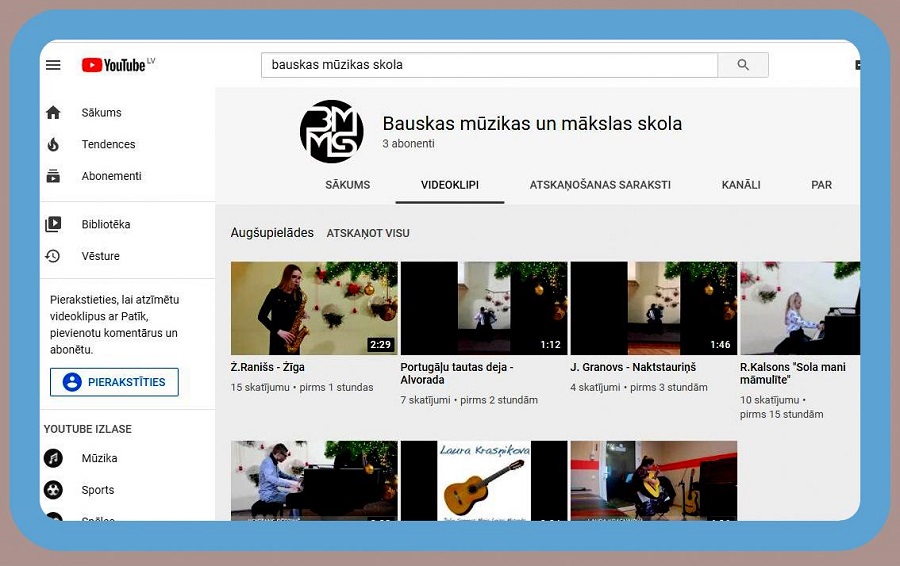This screenshot has width=900, height=566.
Task: Click the search magnifier button
Action: (743, 65)
